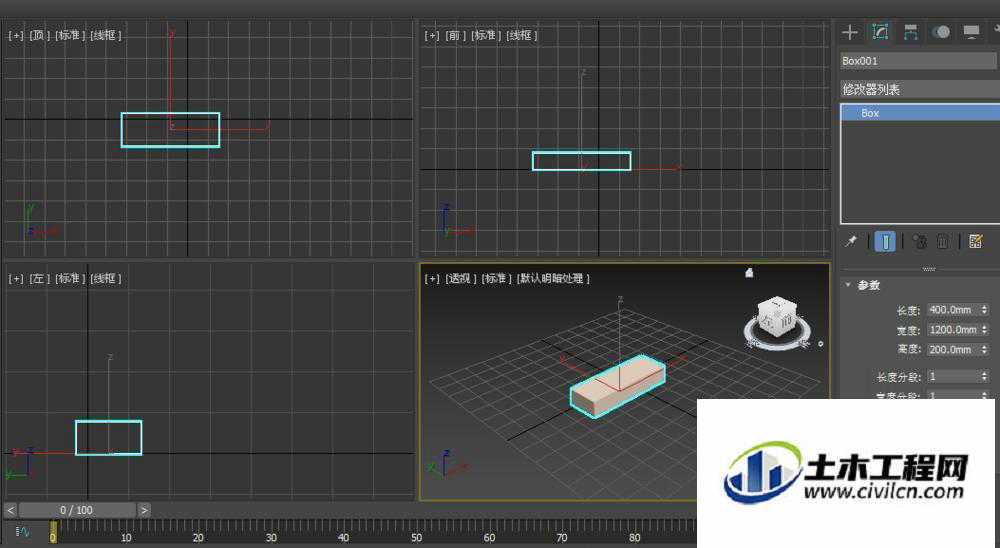Open [+] menu of the 透视 viewport
Screen dimensions: 1000x548
click(432, 278)
